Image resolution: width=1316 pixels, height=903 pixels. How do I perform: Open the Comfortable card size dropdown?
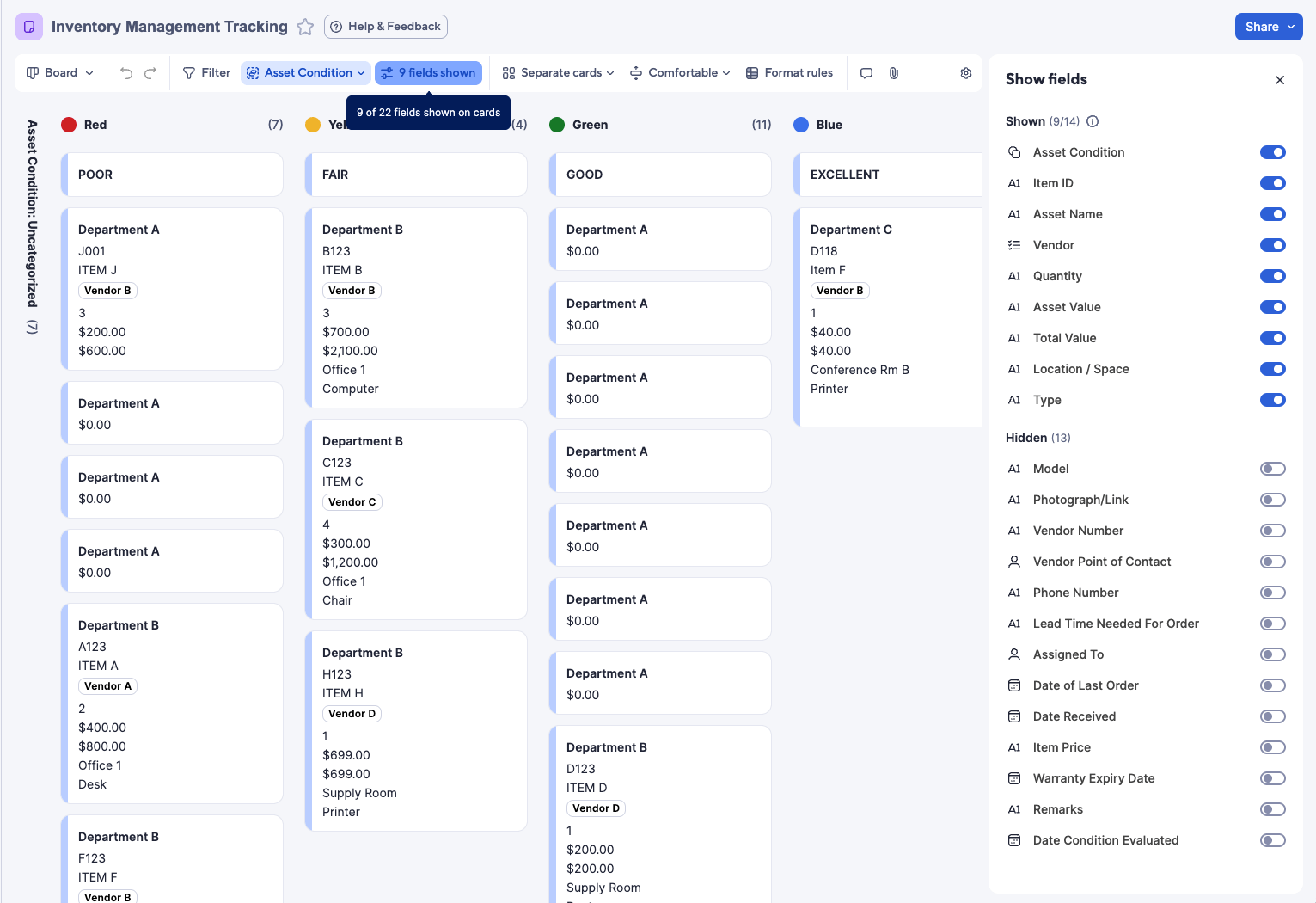tap(680, 72)
